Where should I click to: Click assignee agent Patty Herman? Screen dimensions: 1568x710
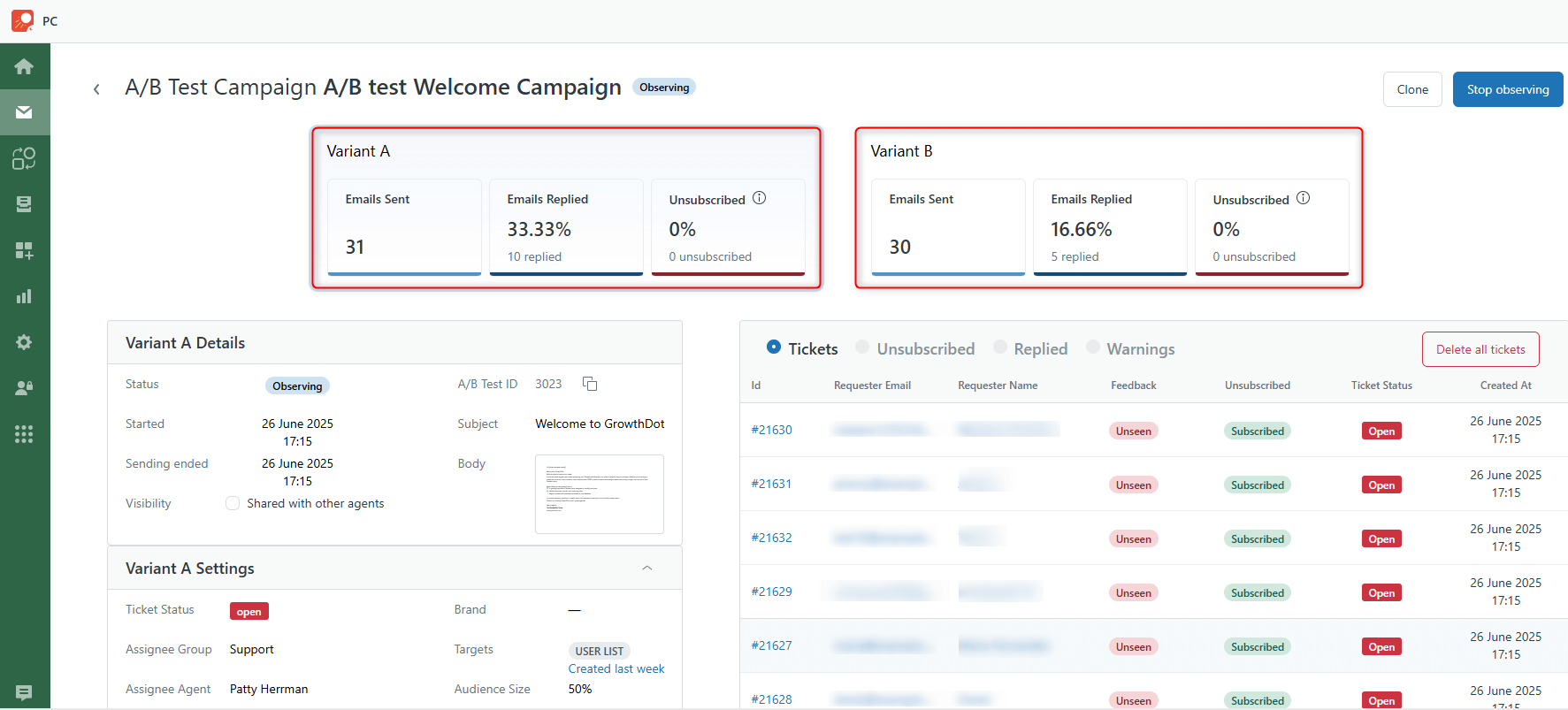[x=269, y=689]
